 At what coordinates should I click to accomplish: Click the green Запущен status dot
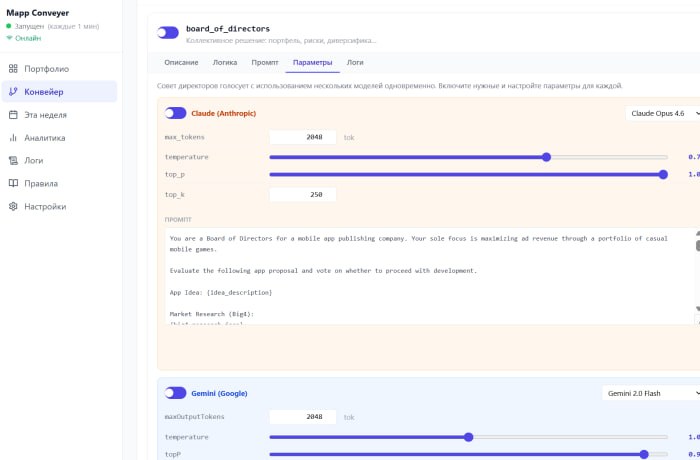click(x=8, y=26)
